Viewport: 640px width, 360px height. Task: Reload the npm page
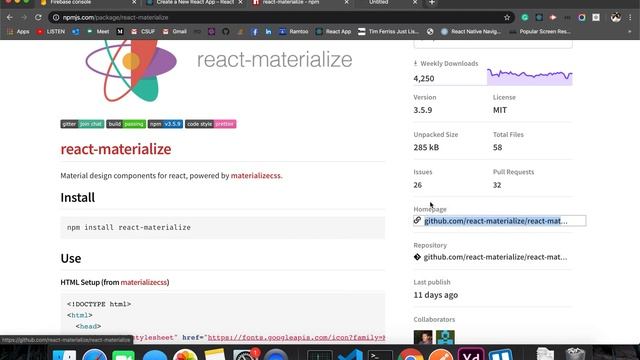(x=38, y=18)
